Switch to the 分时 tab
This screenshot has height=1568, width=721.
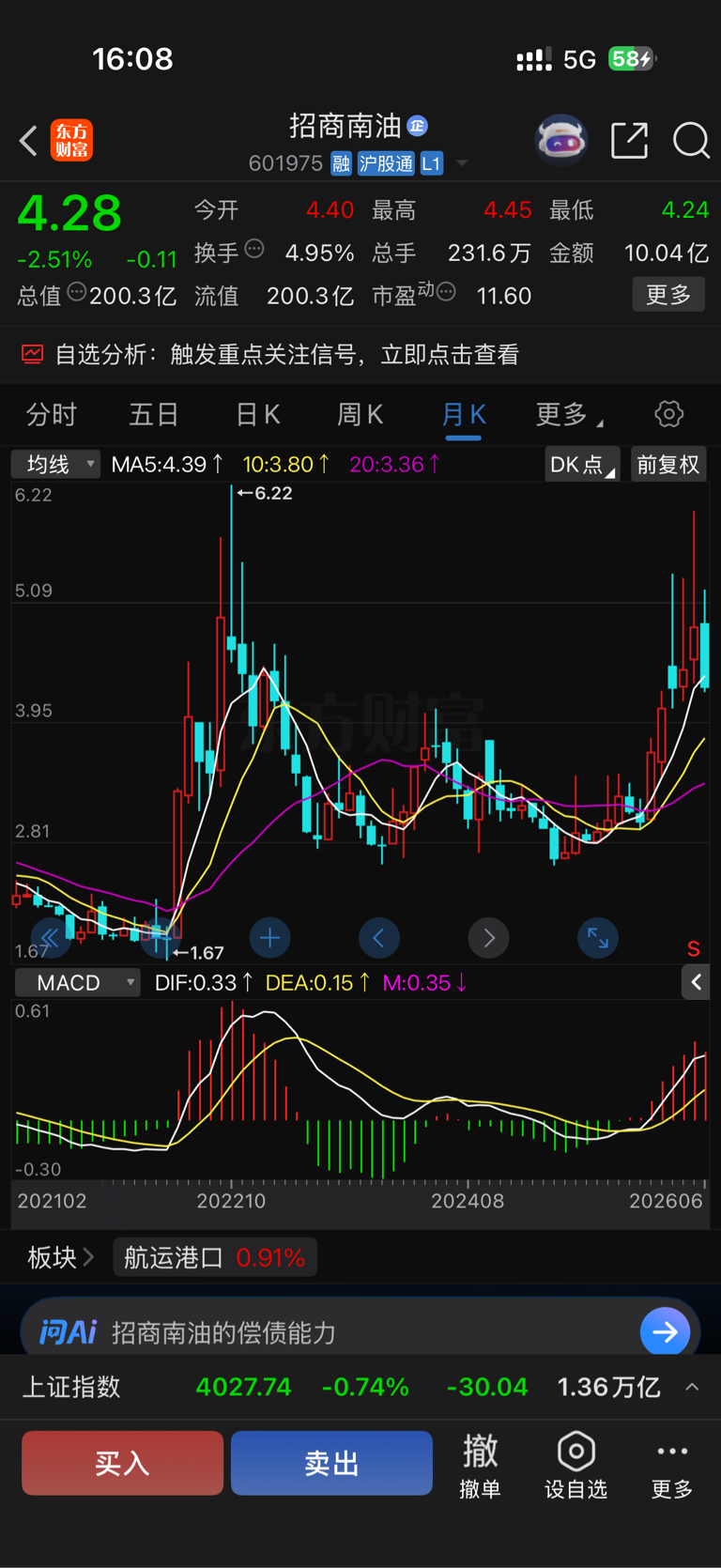tap(51, 414)
